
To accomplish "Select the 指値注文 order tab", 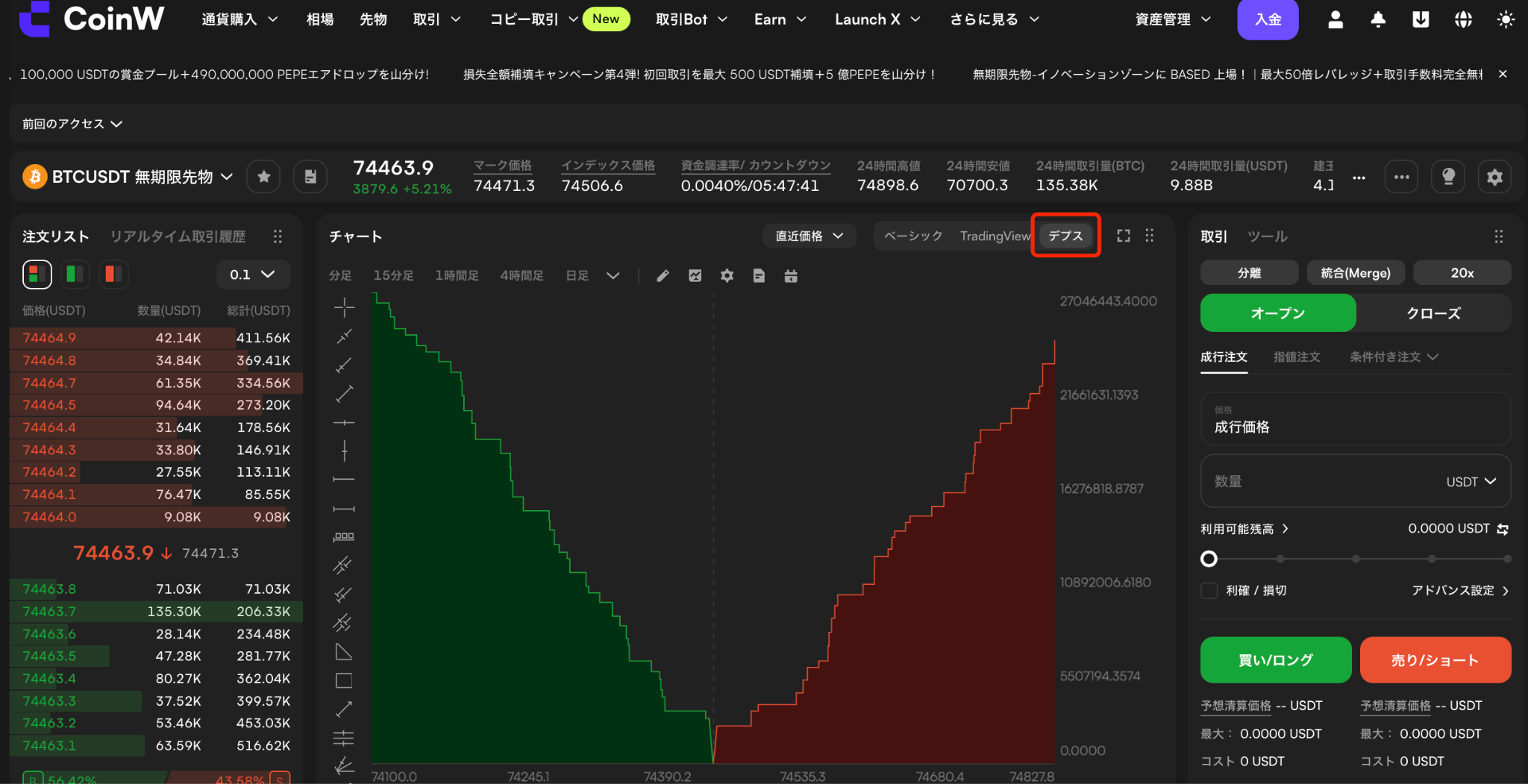I will click(1297, 357).
